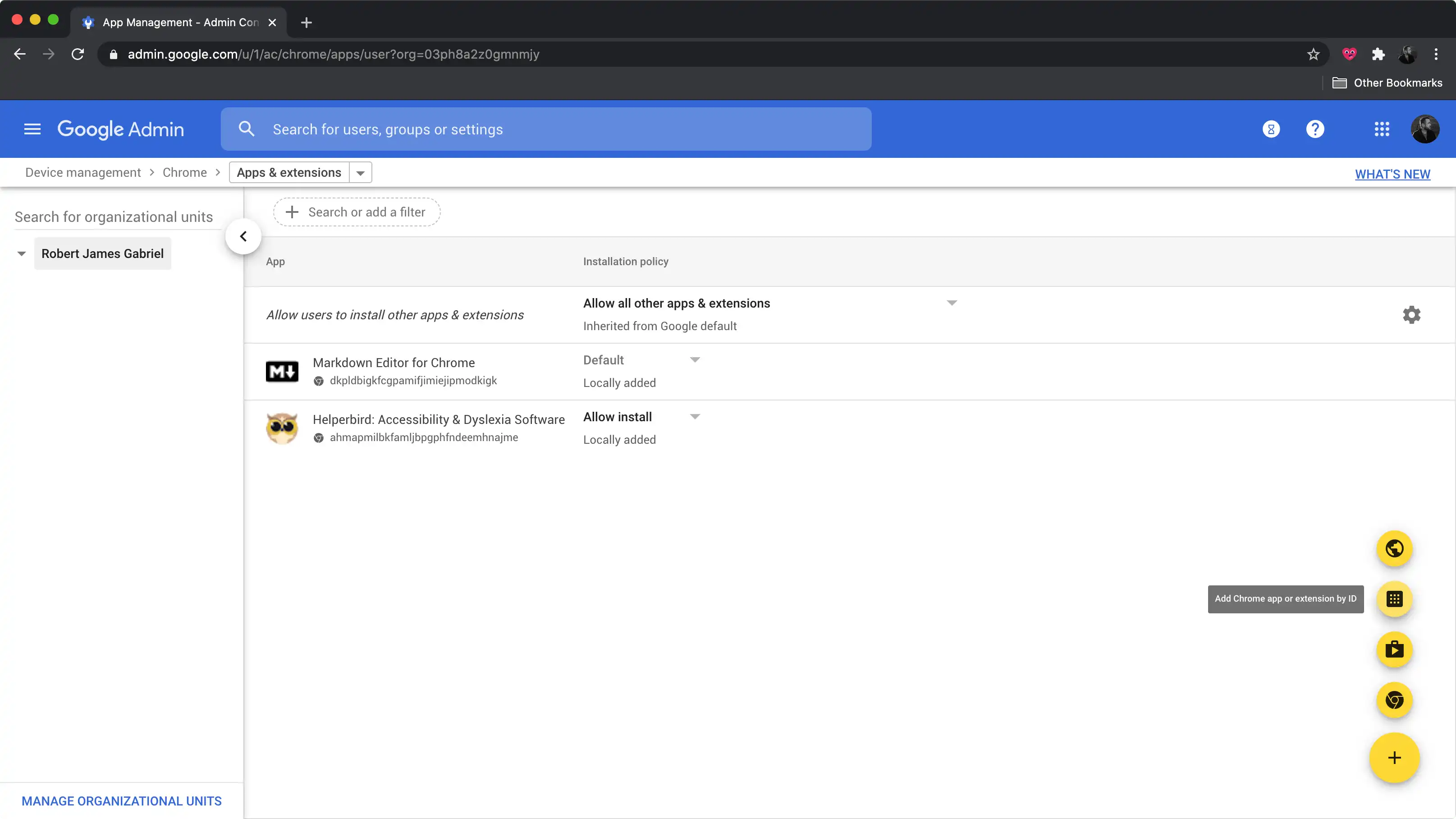
Task: Select the Robert James Gabriel organizational unit
Action: [102, 253]
